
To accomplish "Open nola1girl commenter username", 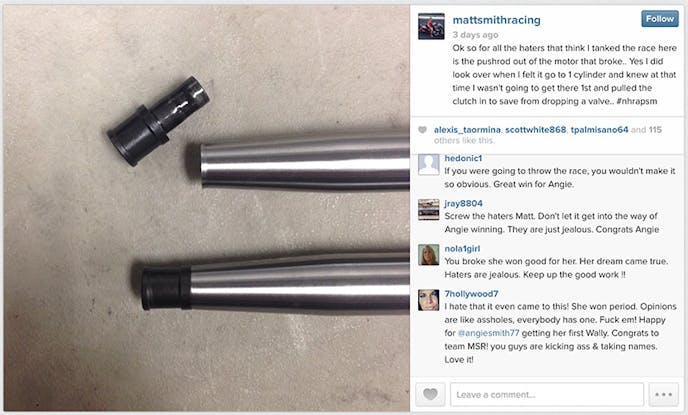I will click(x=462, y=248).
